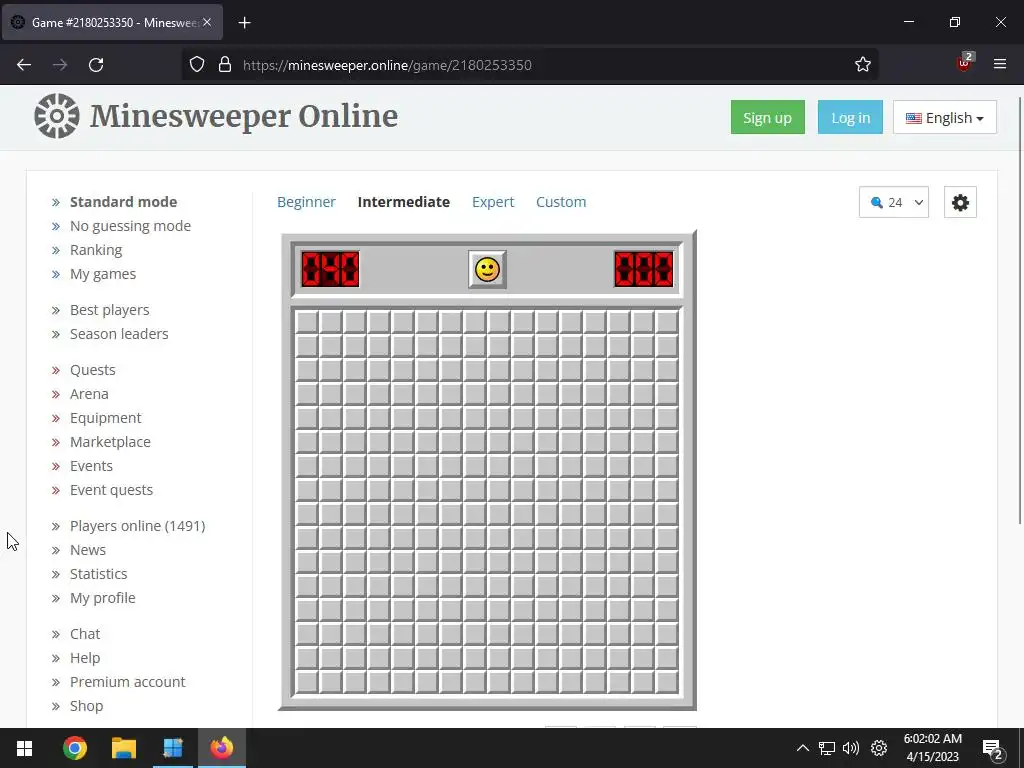
Task: Open the notification center icon
Action: pyautogui.click(x=992, y=749)
